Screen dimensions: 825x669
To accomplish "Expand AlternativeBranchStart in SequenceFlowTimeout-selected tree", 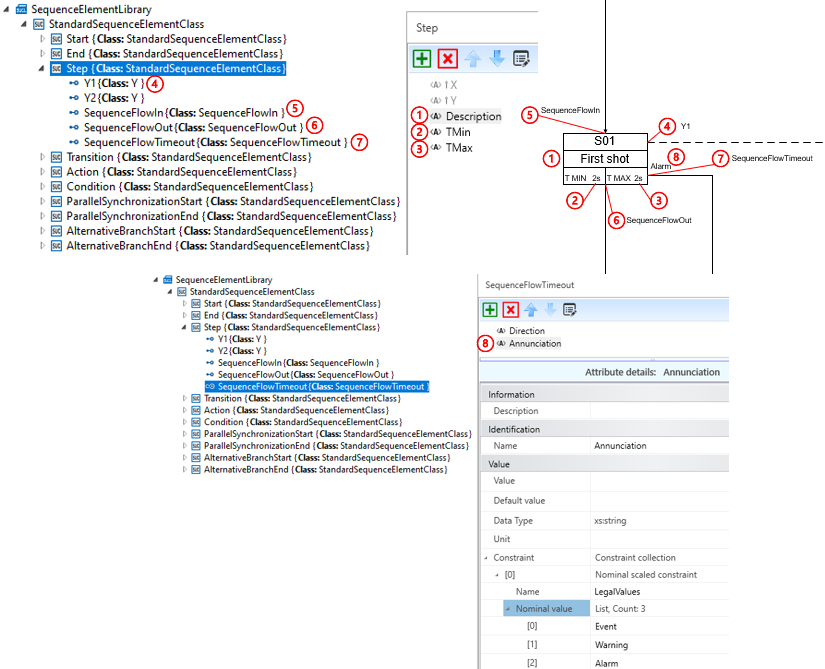I will point(185,458).
